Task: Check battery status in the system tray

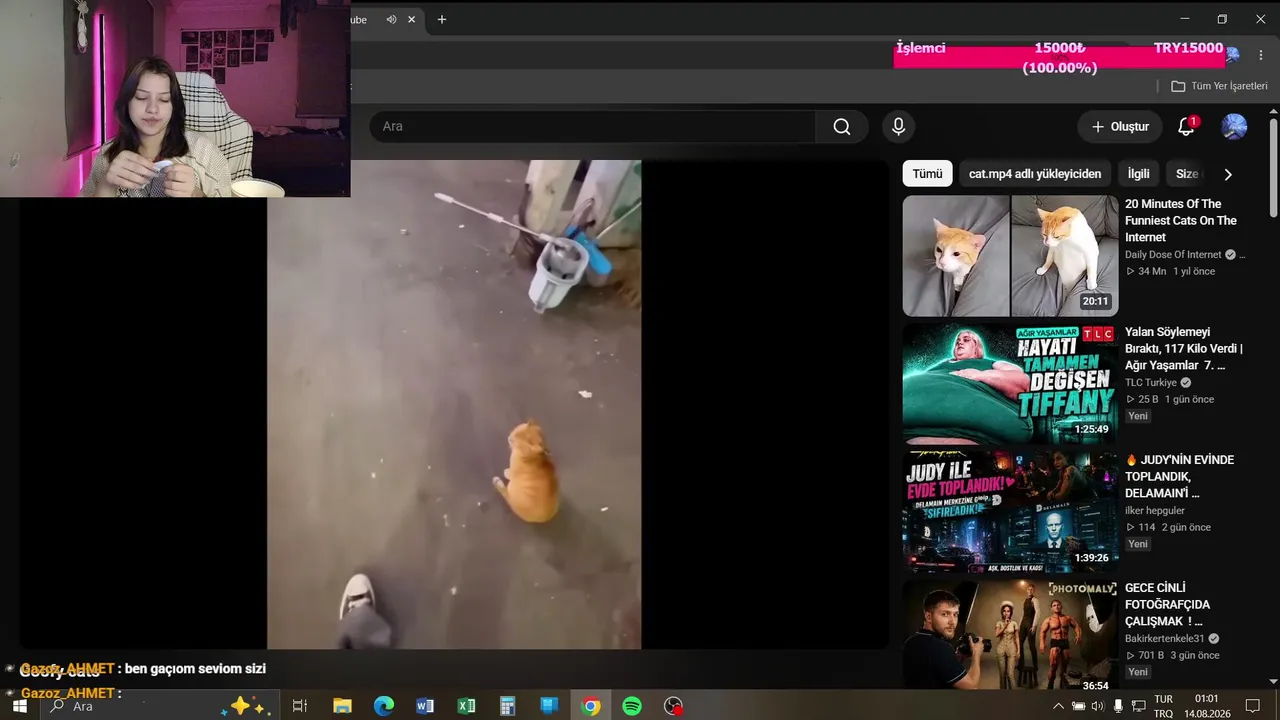Action: 1078,706
